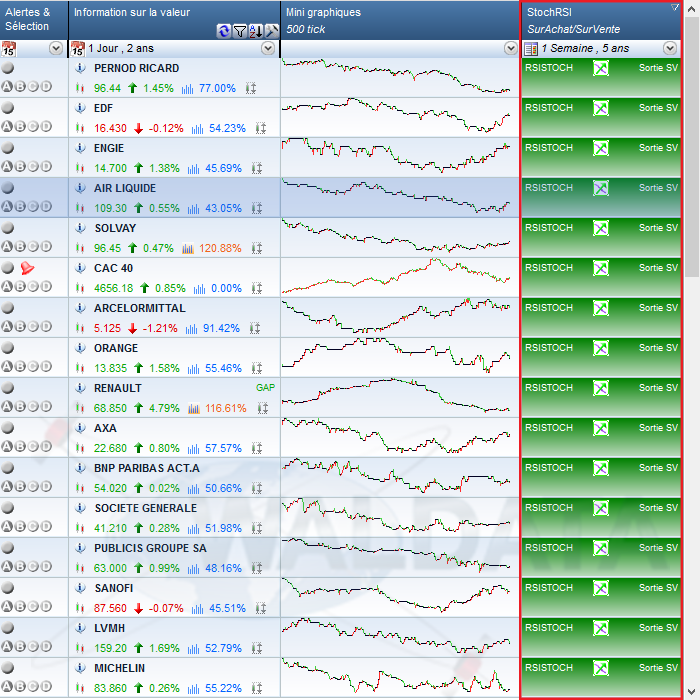Open the hammer settings tool icon
Image resolution: width=700 pixels, height=700 pixels.
pyautogui.click(x=271, y=31)
